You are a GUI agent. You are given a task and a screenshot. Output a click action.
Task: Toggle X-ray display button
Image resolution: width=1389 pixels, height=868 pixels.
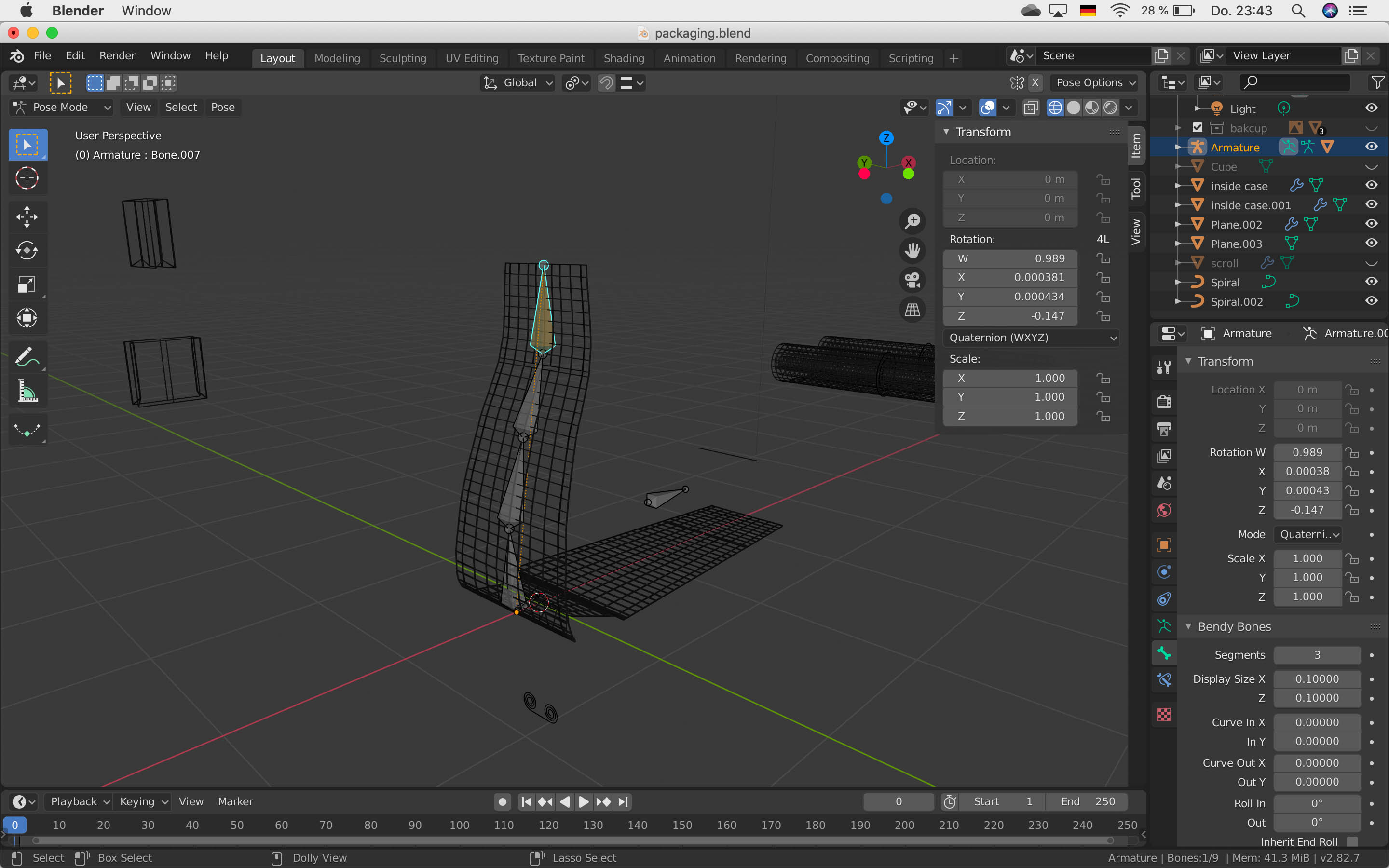point(1030,108)
